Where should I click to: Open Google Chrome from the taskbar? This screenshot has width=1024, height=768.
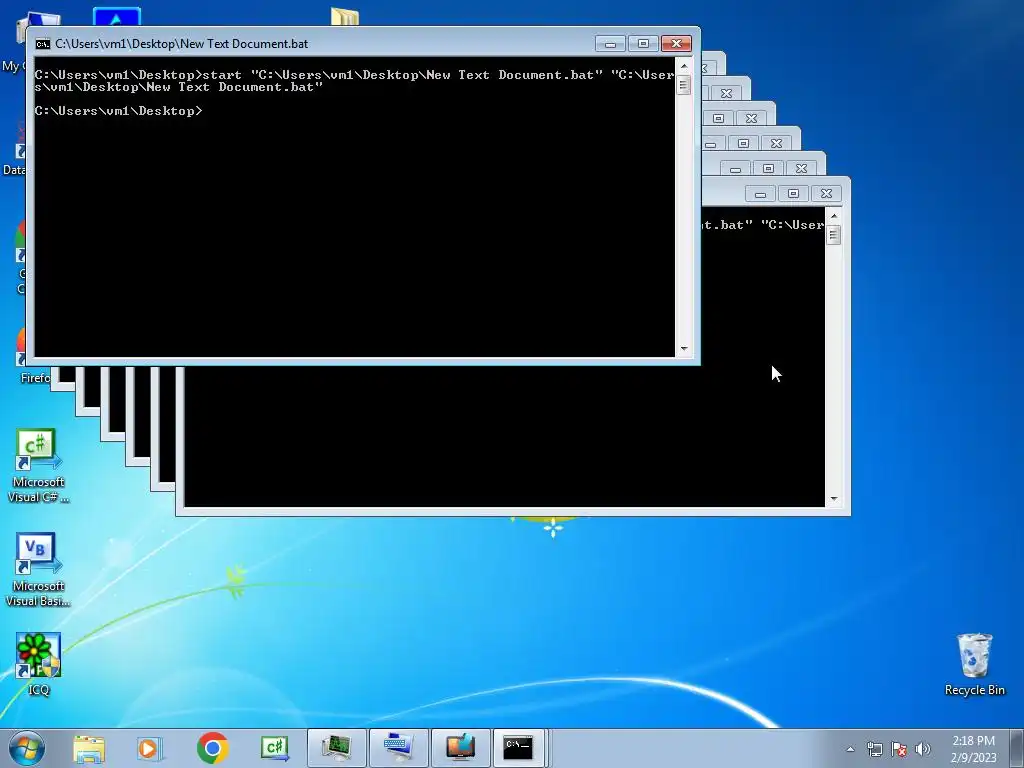pyautogui.click(x=212, y=748)
